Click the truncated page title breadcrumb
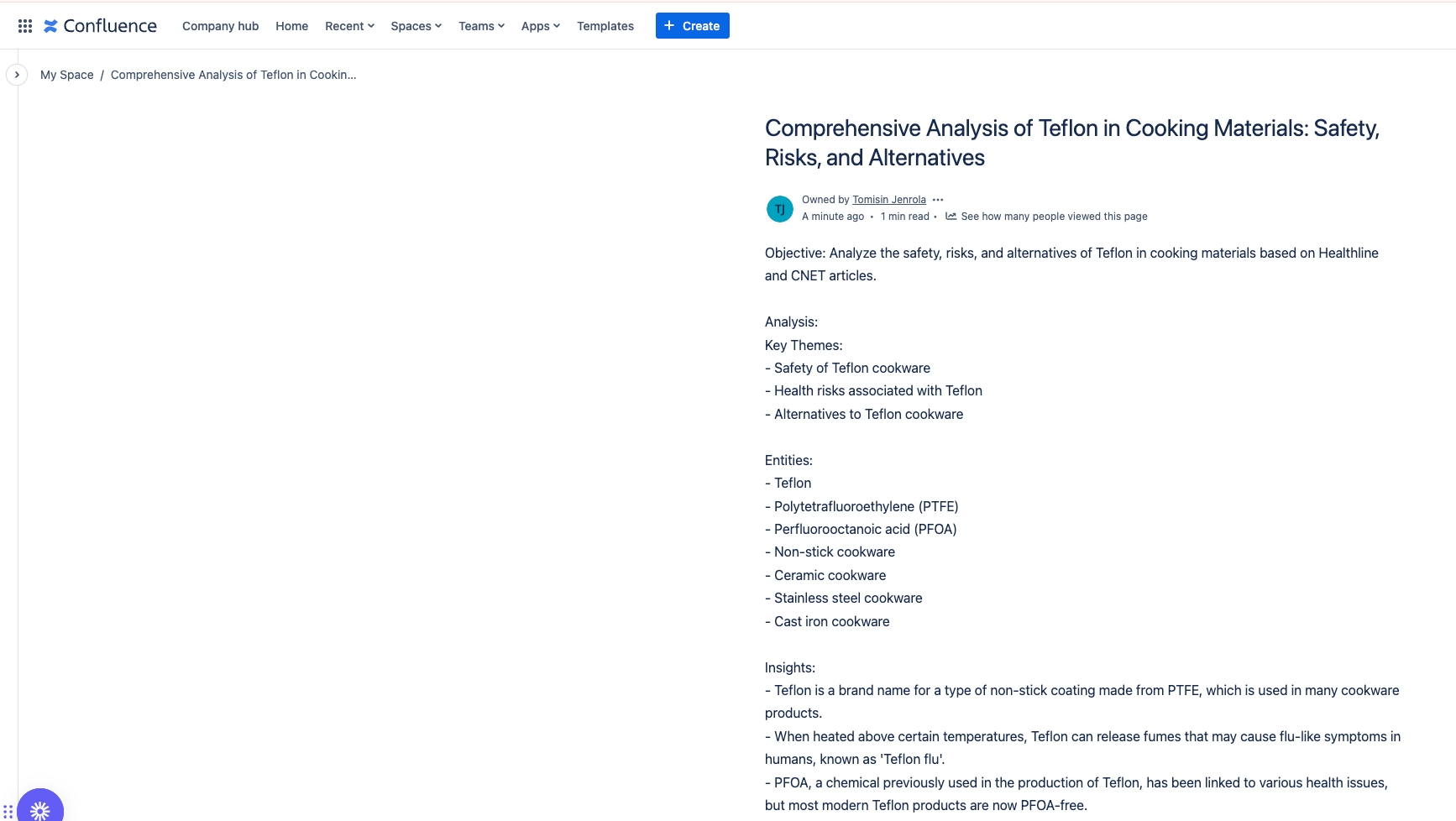This screenshot has height=821, width=1456. [x=233, y=75]
